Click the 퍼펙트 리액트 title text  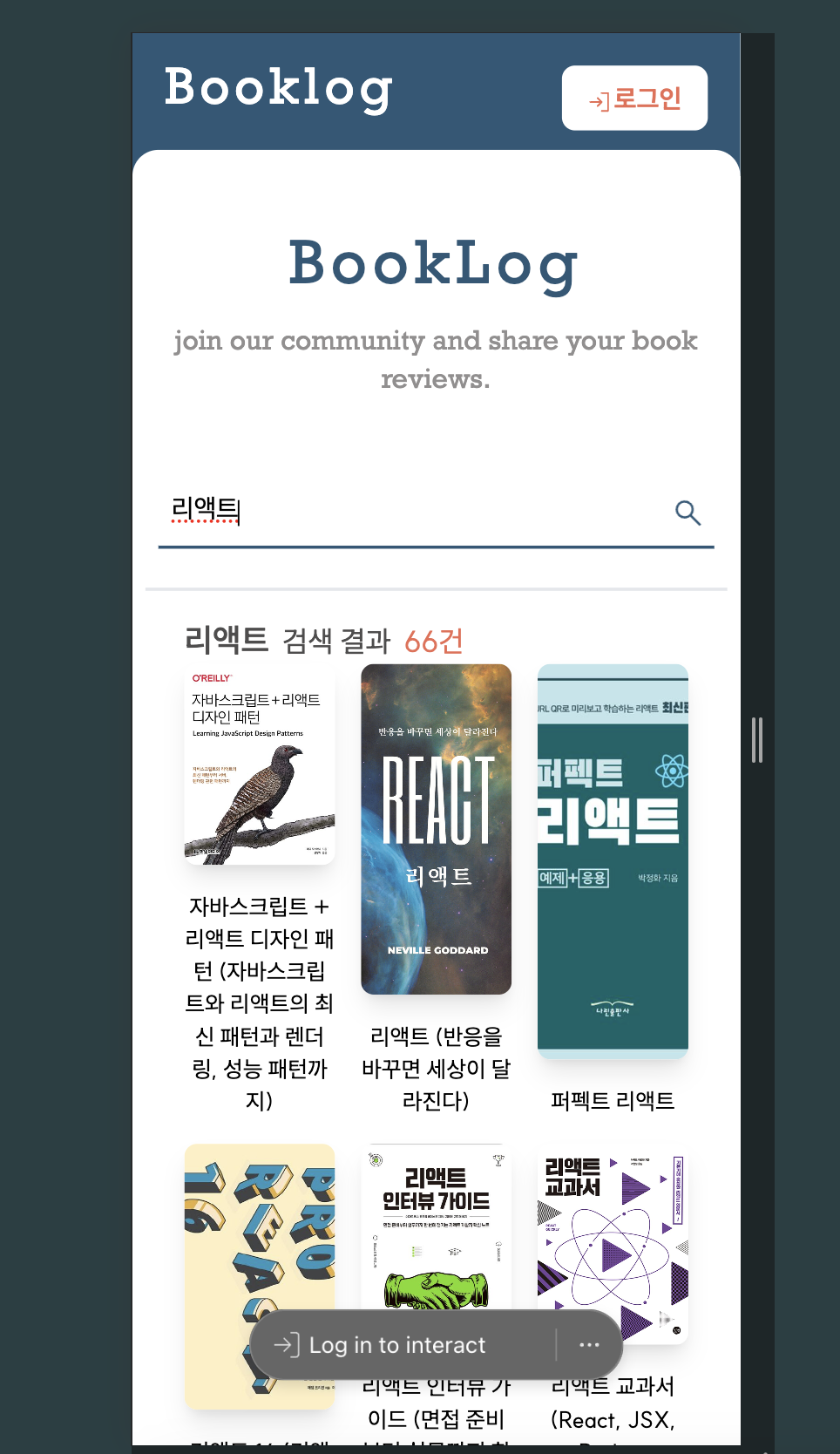point(613,1101)
